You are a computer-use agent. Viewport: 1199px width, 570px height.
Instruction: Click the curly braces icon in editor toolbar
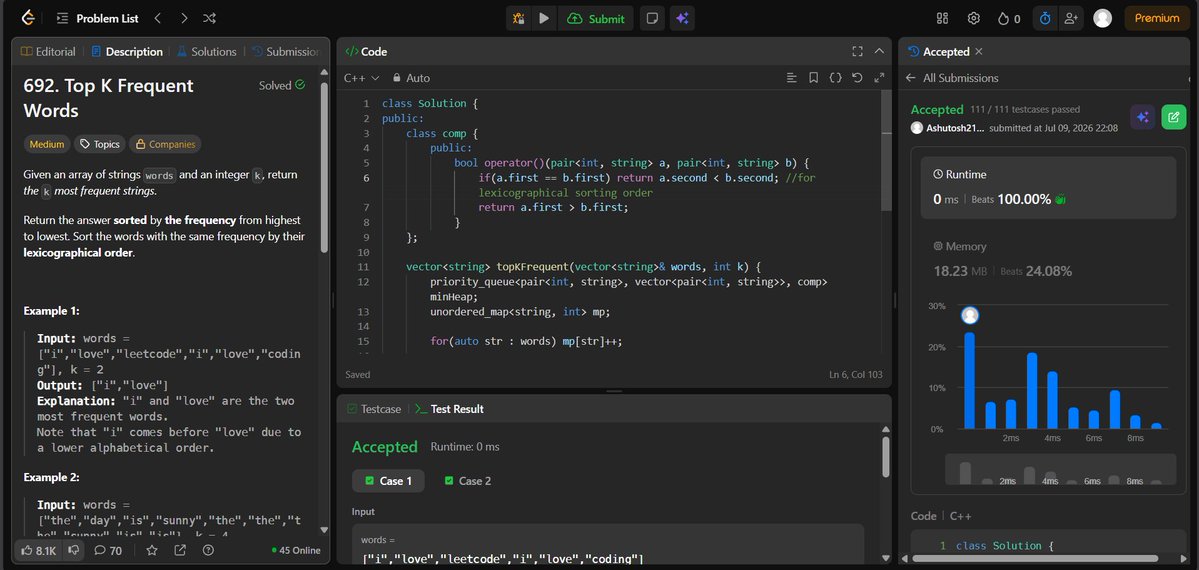coord(836,78)
